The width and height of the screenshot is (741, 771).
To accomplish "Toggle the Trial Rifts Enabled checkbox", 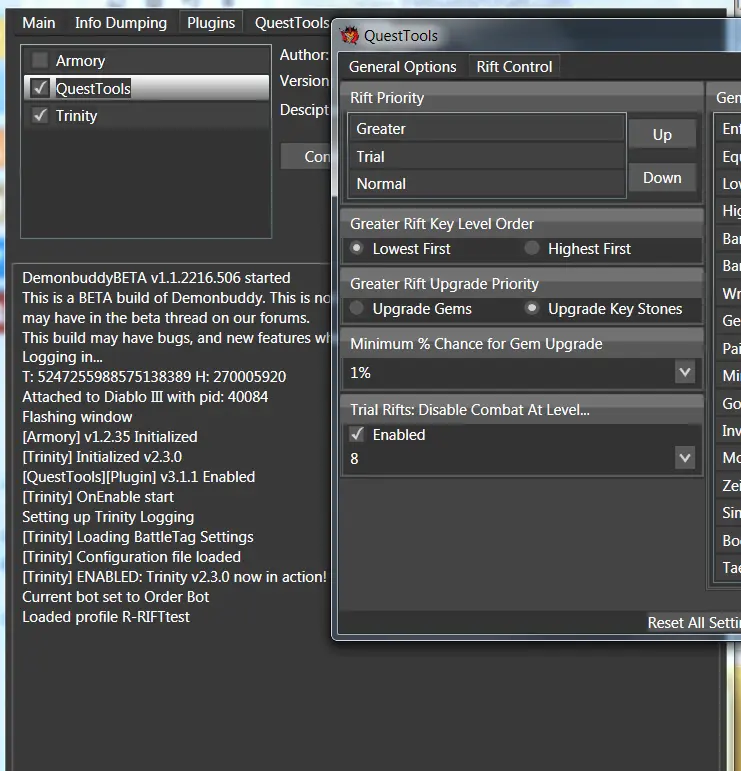I will pyautogui.click(x=357, y=434).
